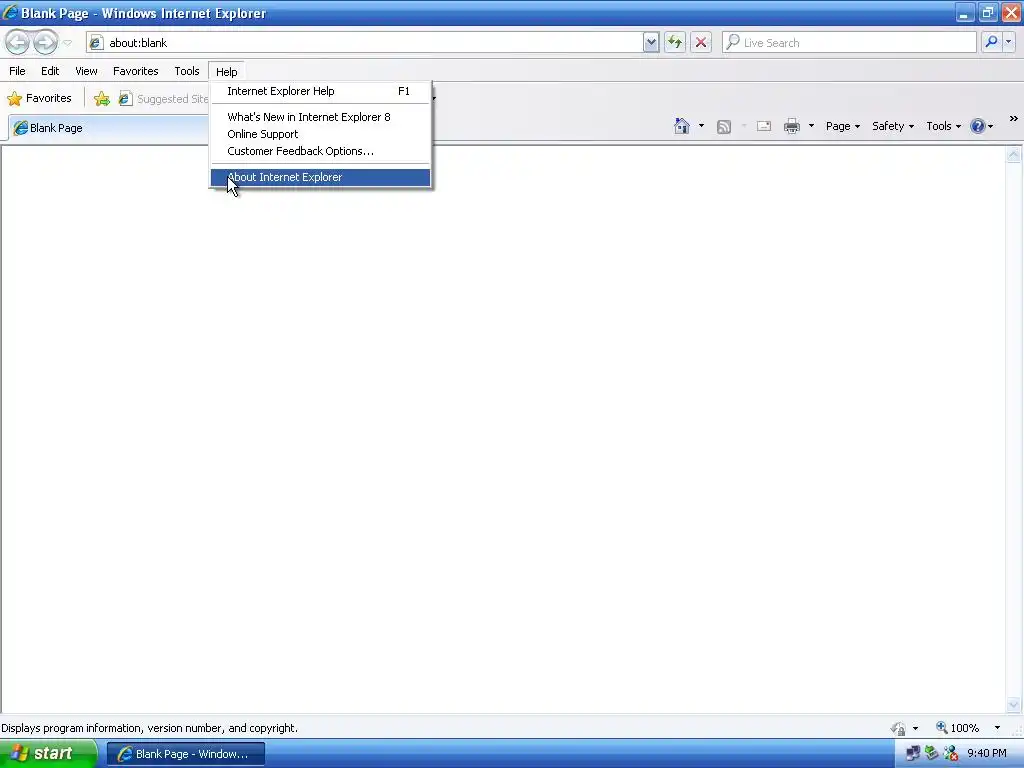Viewport: 1024px width, 768px height.
Task: Click the search magnifier button
Action: pos(991,42)
